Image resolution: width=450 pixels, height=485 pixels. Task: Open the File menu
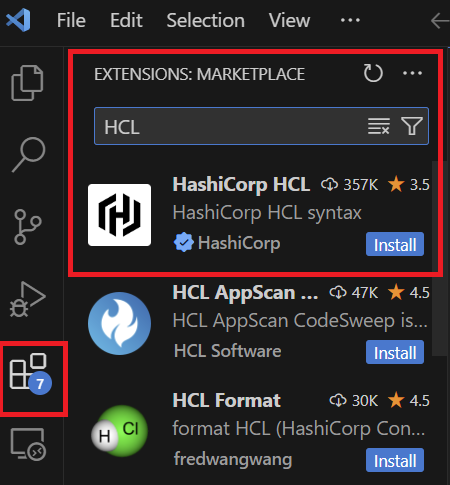click(x=71, y=20)
